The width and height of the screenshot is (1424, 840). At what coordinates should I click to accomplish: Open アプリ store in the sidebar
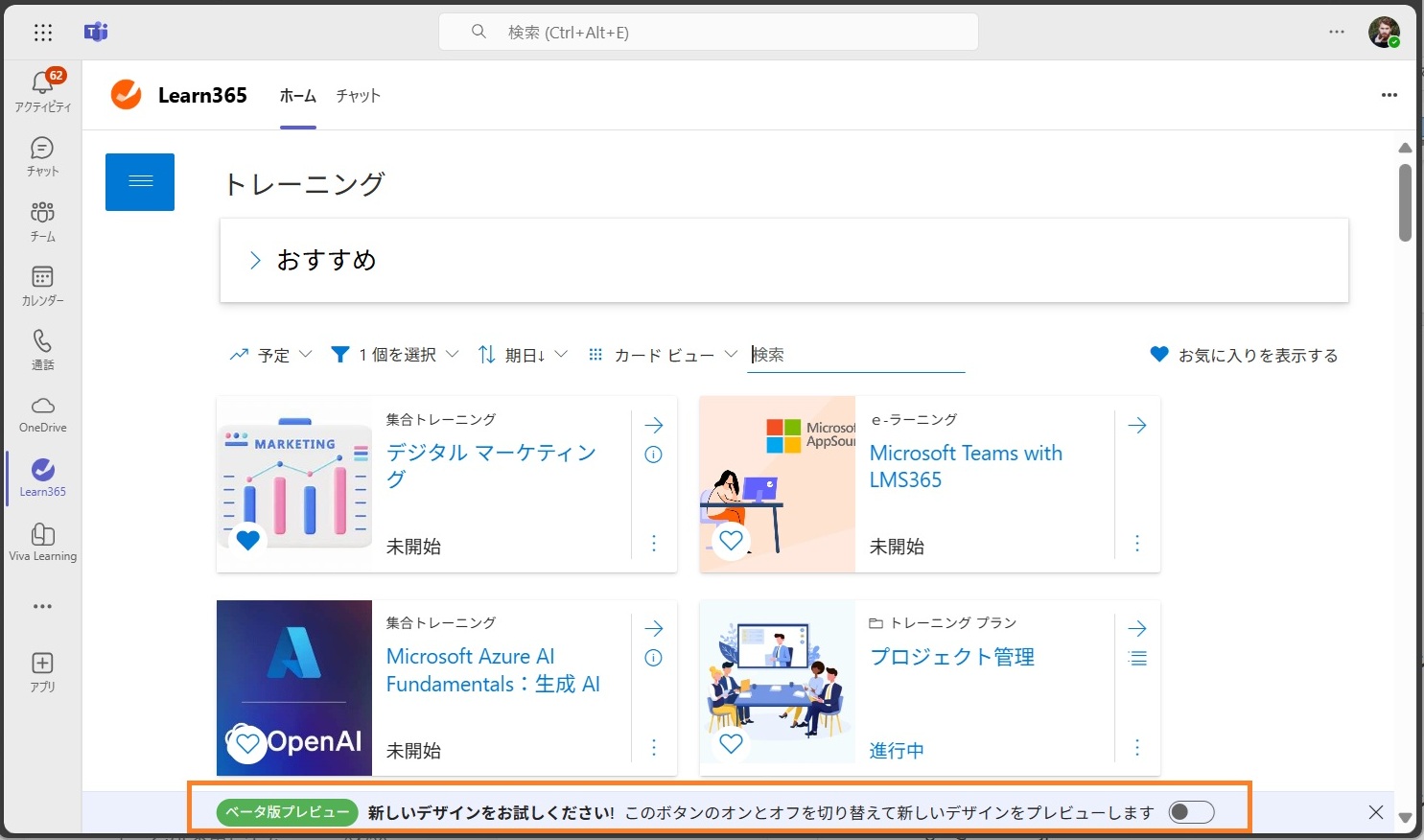[x=42, y=671]
